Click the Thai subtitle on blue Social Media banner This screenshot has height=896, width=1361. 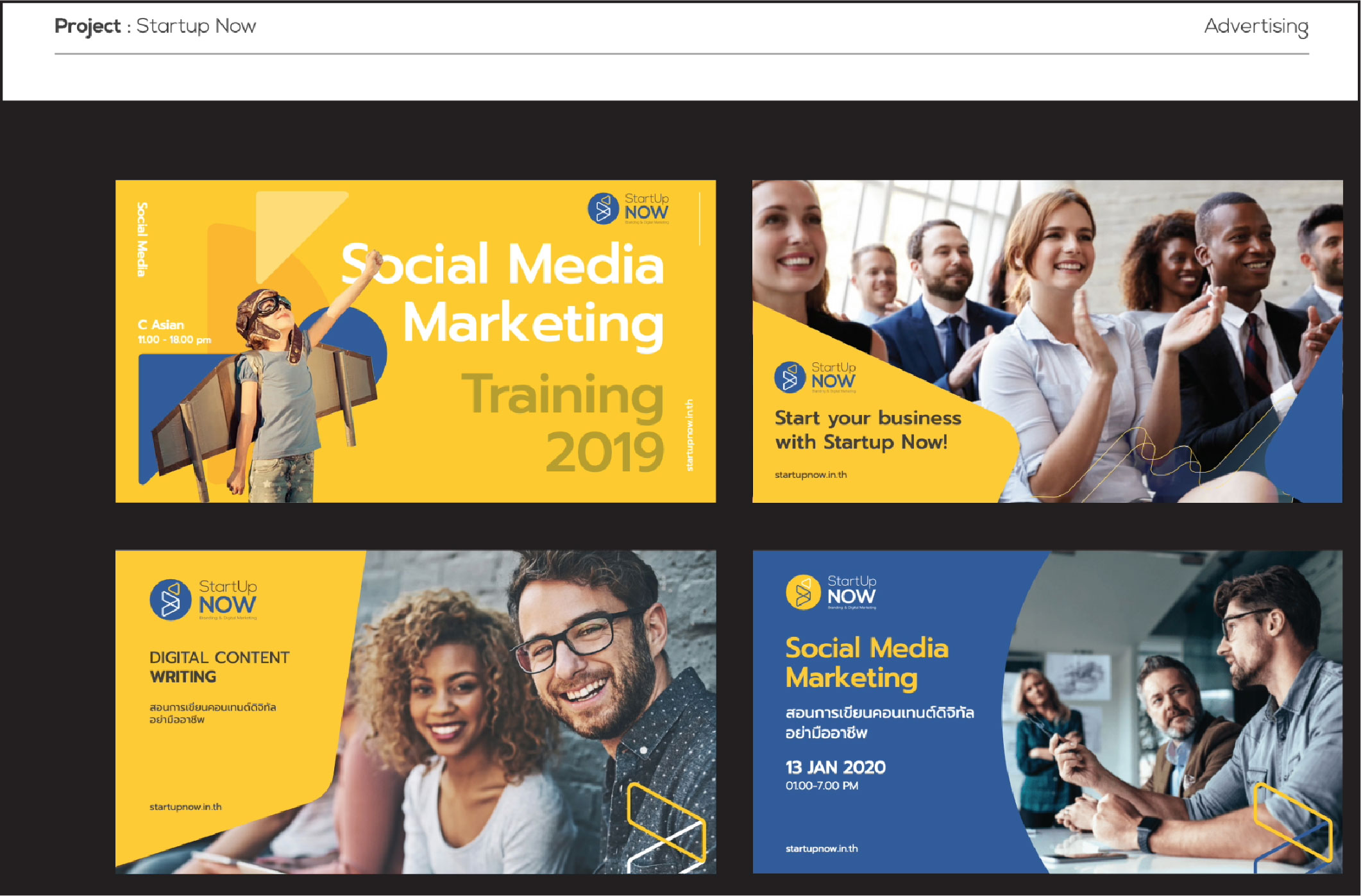point(879,722)
